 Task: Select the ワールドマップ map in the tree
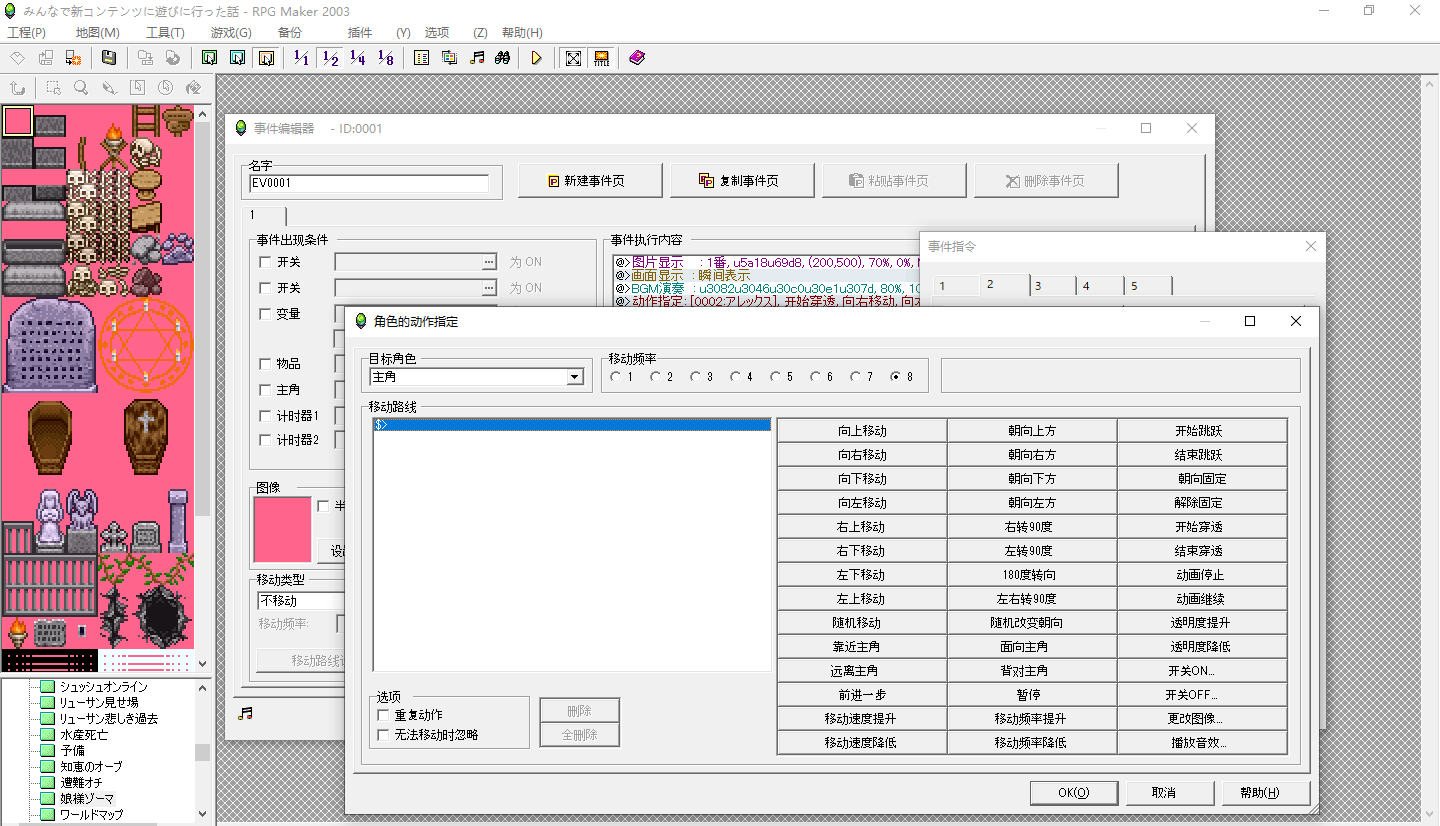point(91,815)
